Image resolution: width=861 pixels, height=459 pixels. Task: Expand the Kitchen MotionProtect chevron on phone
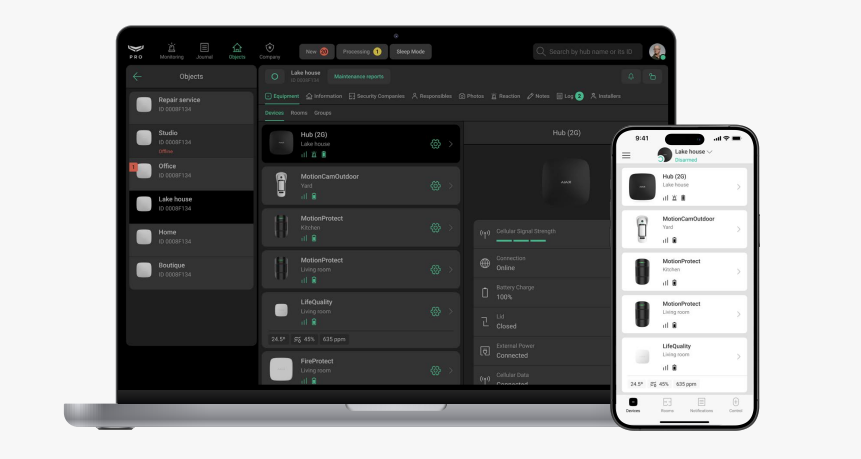click(x=738, y=271)
